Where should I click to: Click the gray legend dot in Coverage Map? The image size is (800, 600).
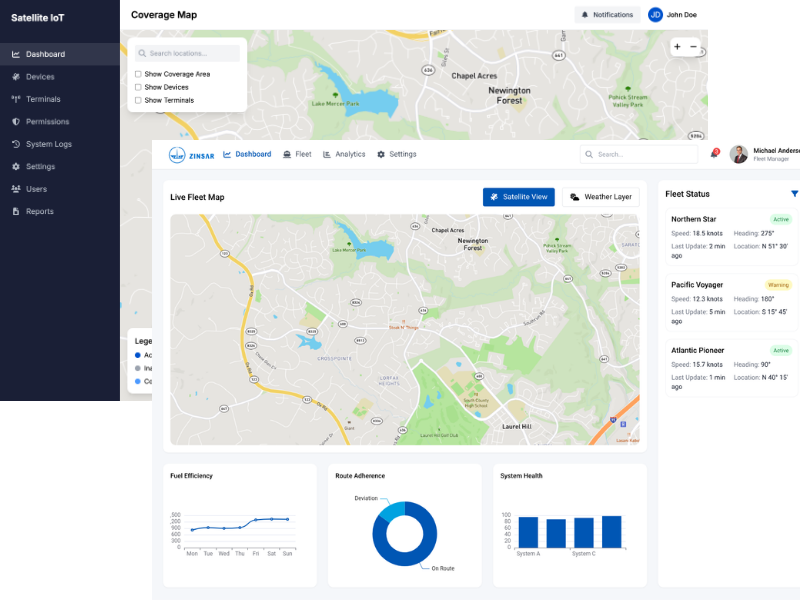point(138,368)
